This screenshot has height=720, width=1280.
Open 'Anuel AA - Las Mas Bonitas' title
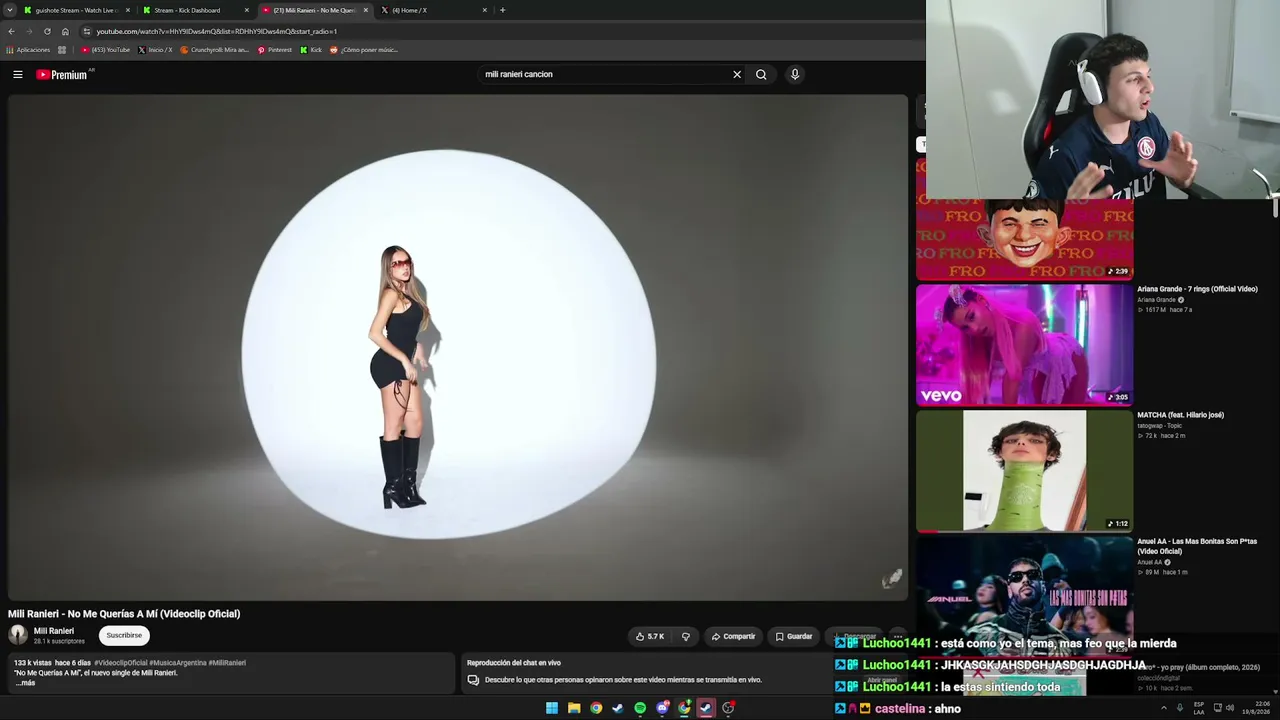click(x=1197, y=546)
